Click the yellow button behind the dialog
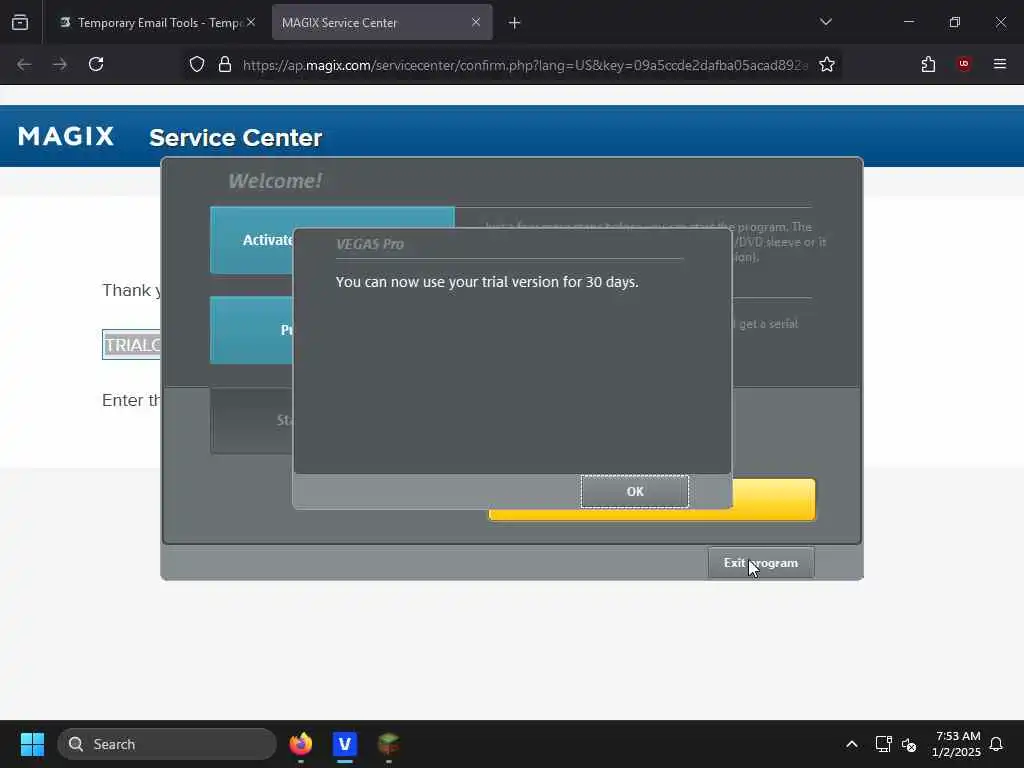The width and height of the screenshot is (1024, 768). click(x=774, y=500)
